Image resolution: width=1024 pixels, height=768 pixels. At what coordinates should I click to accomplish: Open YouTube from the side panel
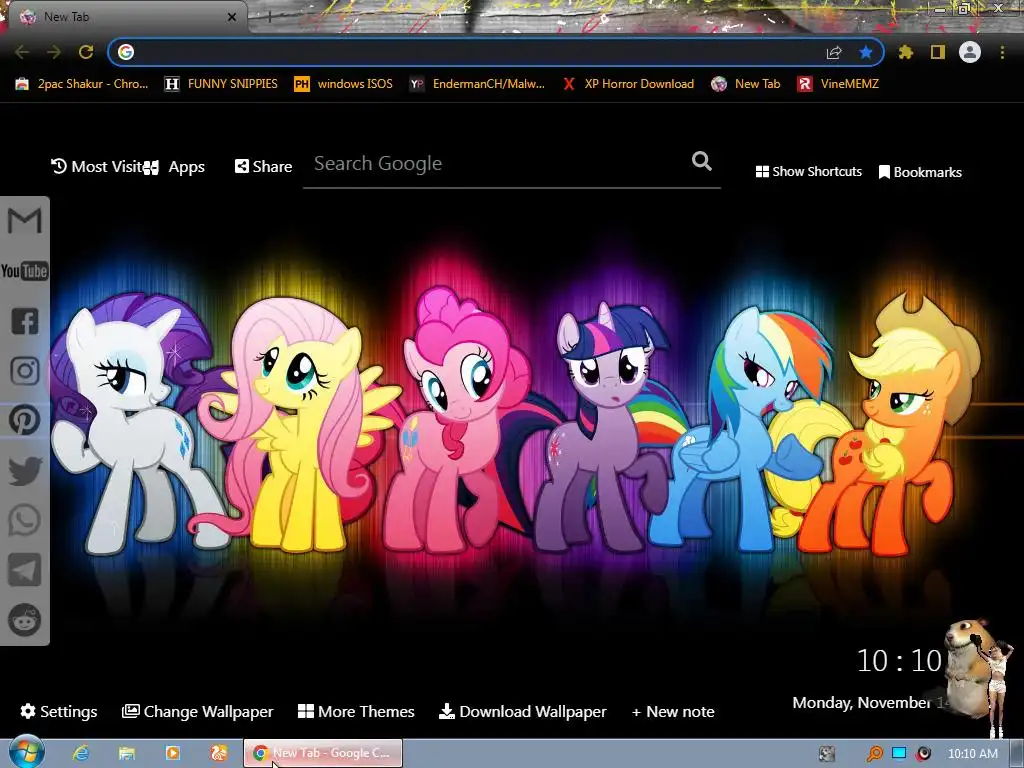pyautogui.click(x=24, y=270)
